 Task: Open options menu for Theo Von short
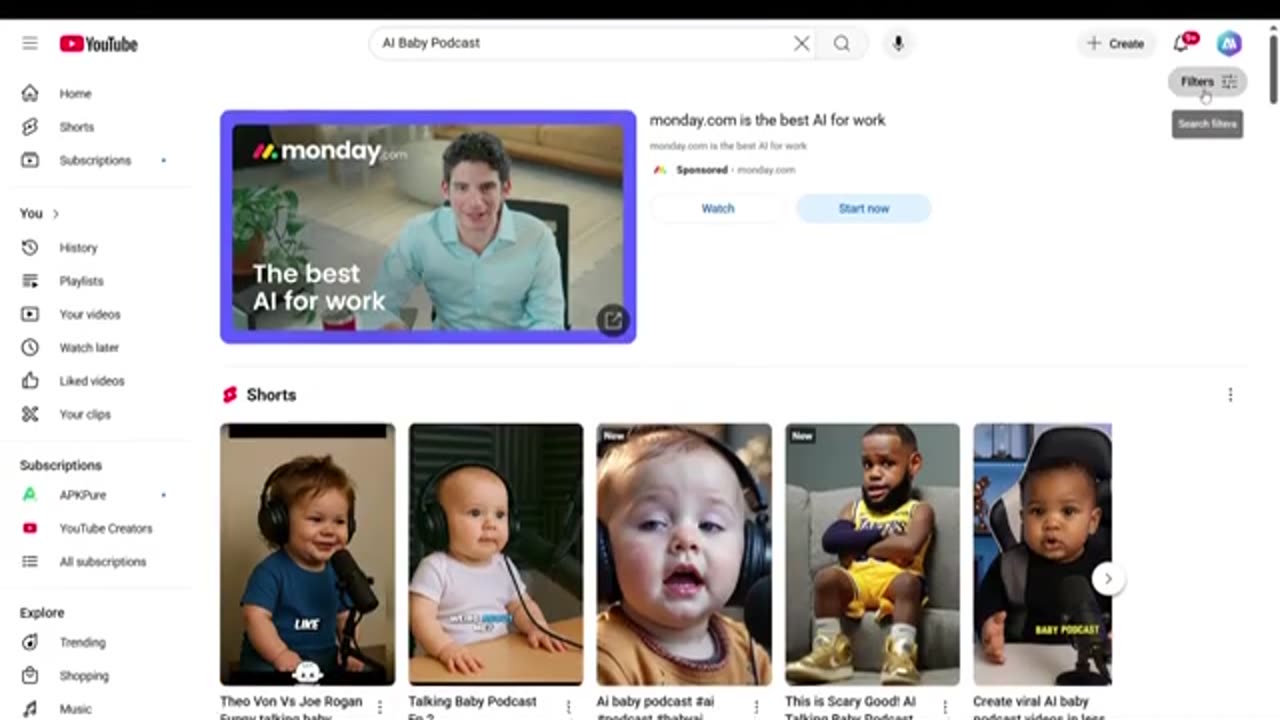tap(380, 707)
